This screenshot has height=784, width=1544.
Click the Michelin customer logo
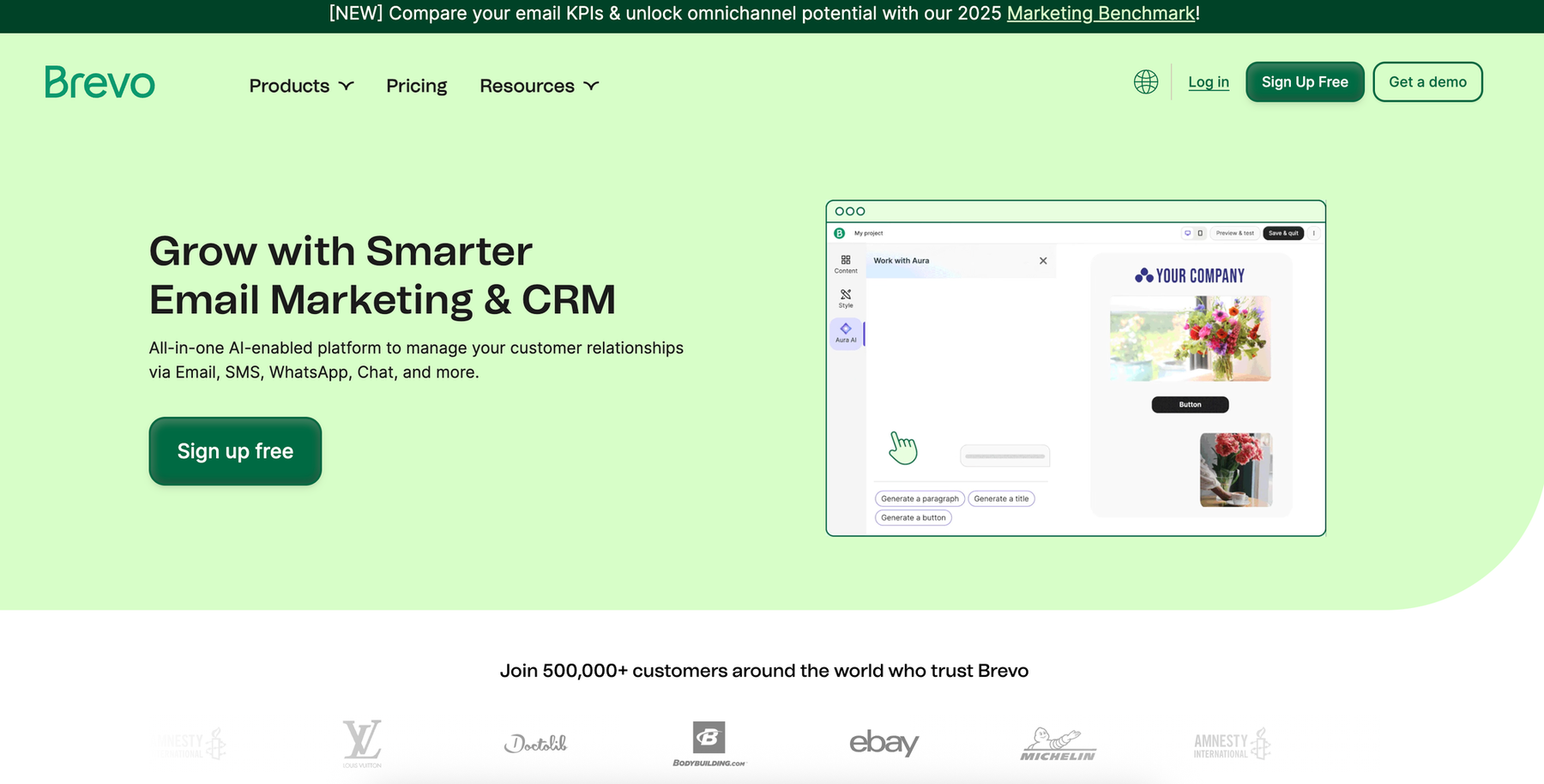click(1058, 743)
